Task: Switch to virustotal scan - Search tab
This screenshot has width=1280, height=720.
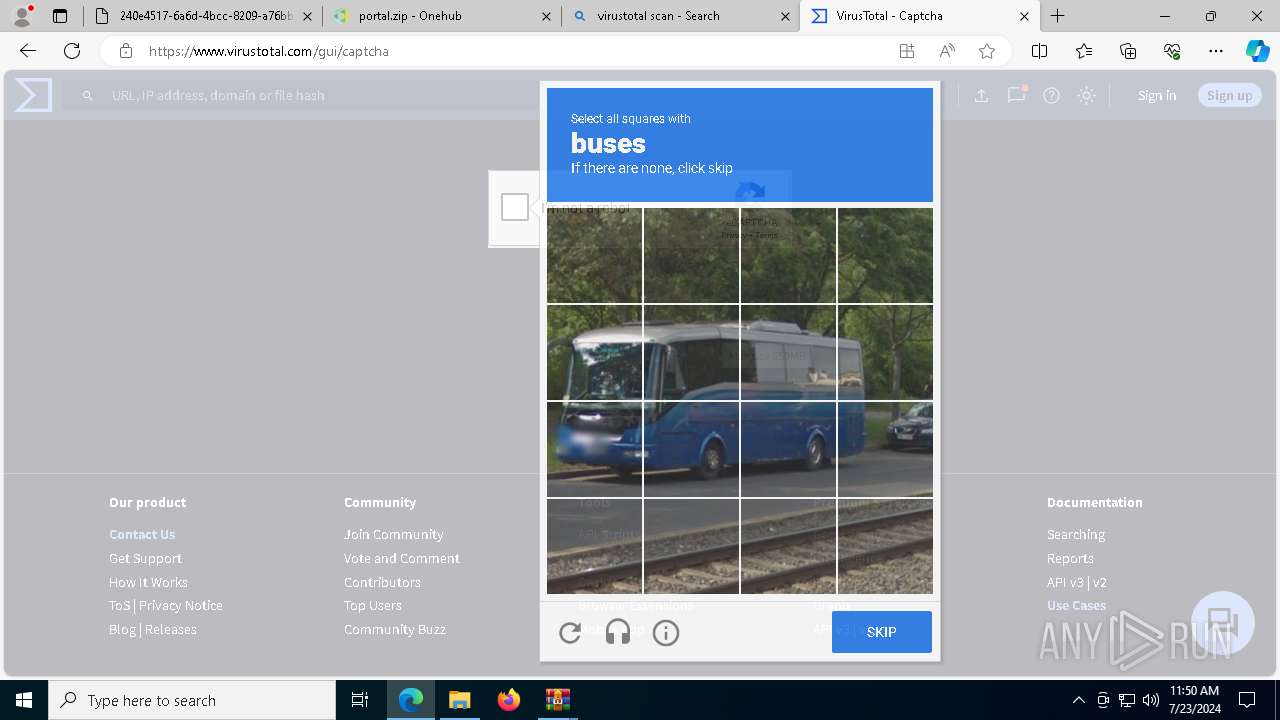Action: coord(680,16)
